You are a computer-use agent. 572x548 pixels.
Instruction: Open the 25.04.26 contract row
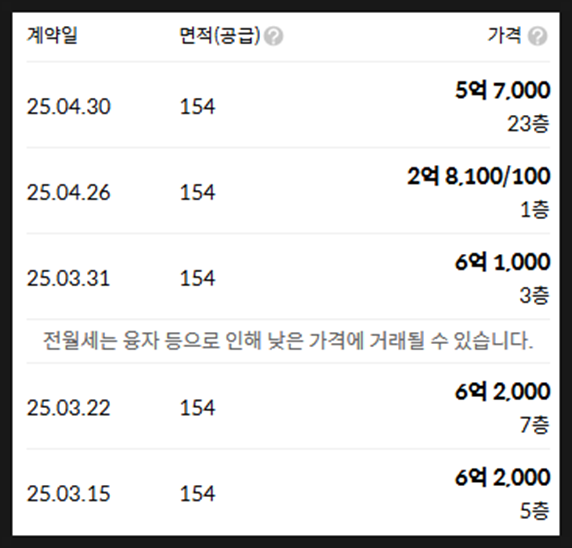point(288,191)
